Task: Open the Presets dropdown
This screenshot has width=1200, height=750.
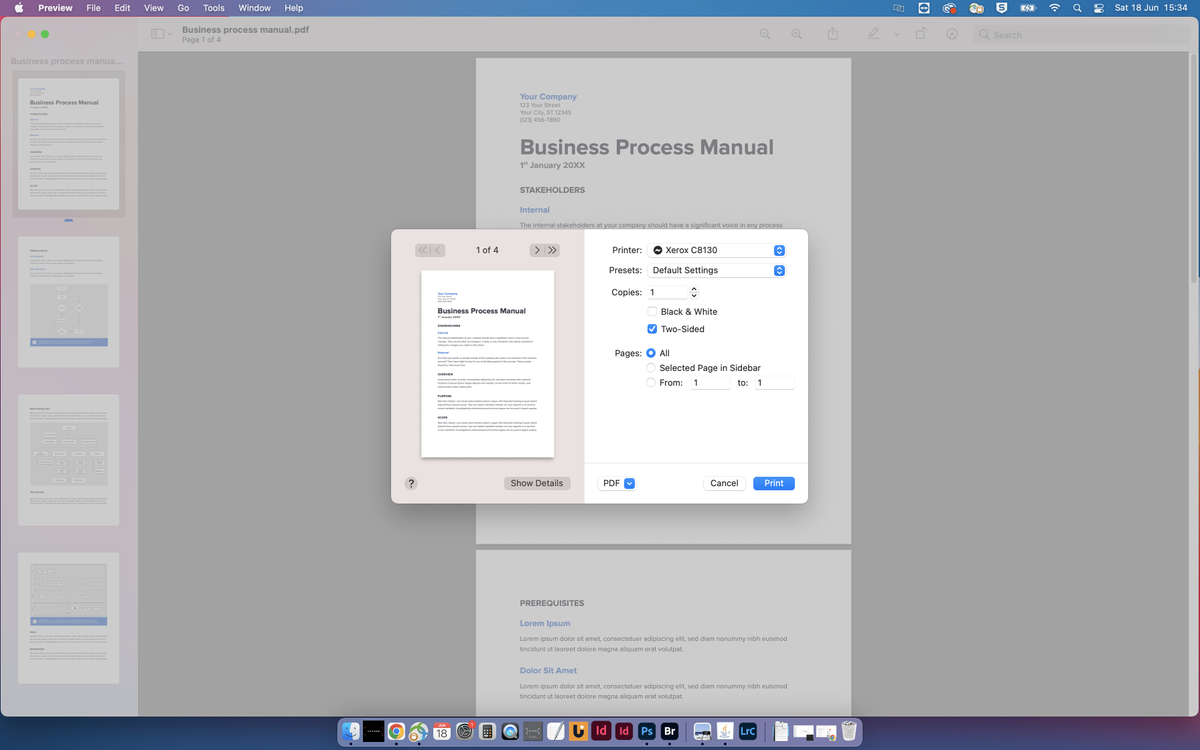Action: [717, 270]
